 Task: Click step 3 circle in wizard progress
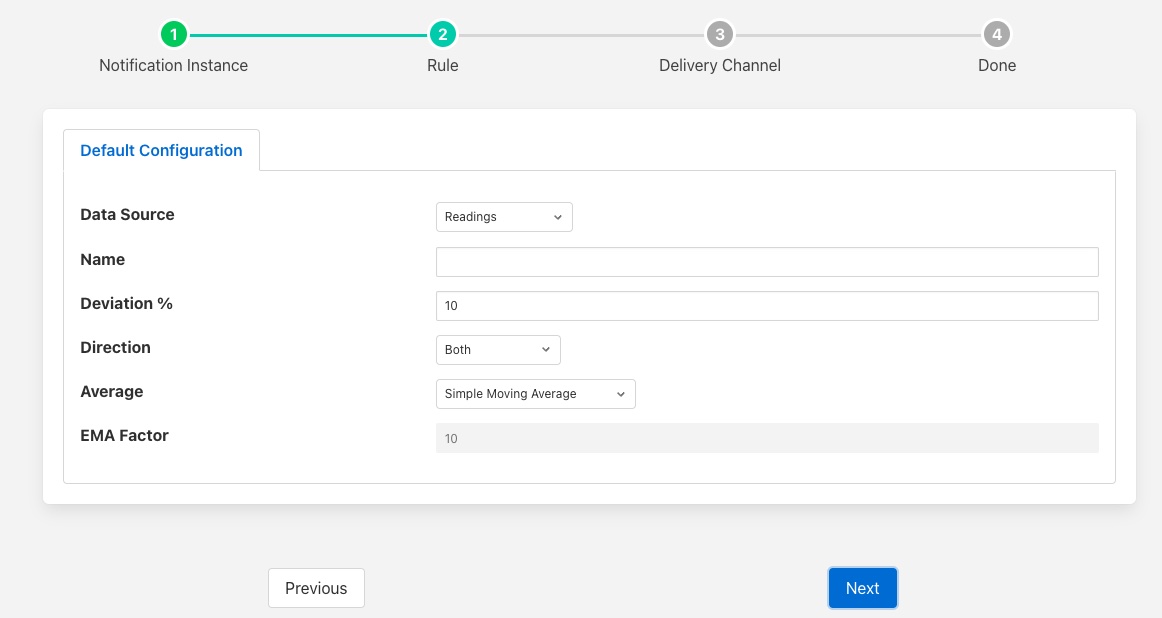tap(719, 35)
